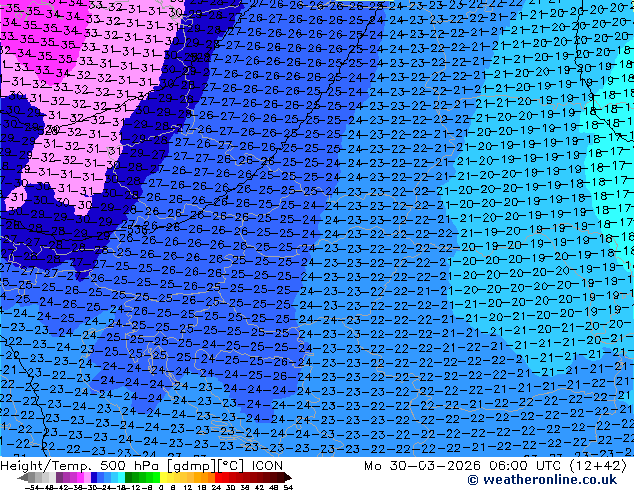Image resolution: width=634 pixels, height=490 pixels.
Task: Click the positive '24' value under the scale
Action: pyautogui.click(x=216, y=488)
